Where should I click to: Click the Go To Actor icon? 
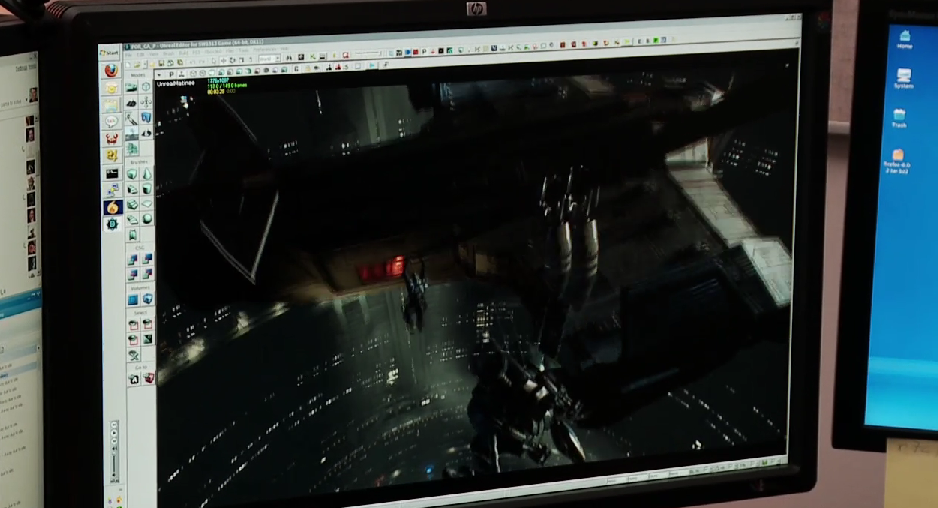(134, 379)
